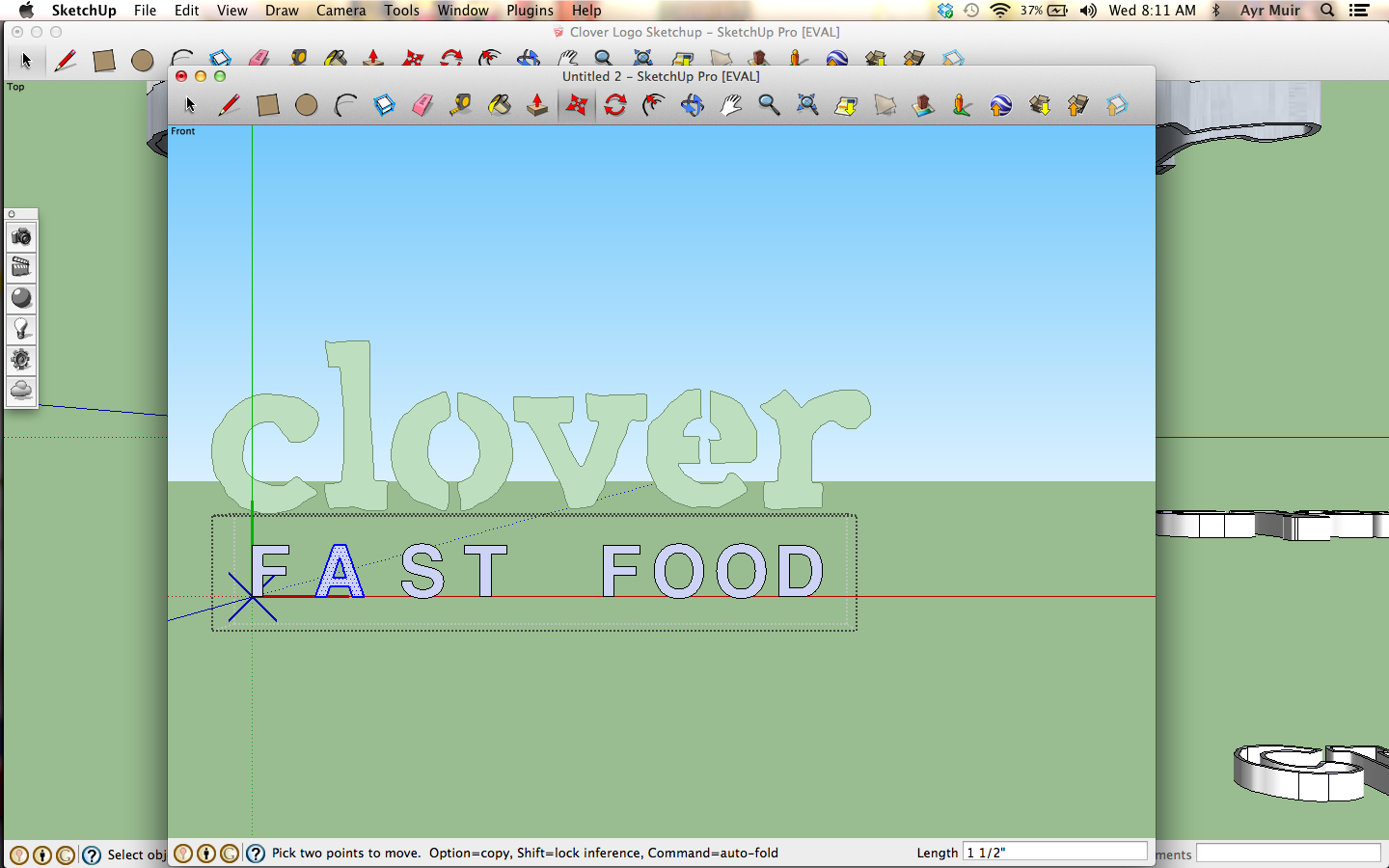Screen dimensions: 1389x868
Task: Click the Make Component icon in Untitled 2 toolbar
Action: pyautogui.click(x=384, y=105)
